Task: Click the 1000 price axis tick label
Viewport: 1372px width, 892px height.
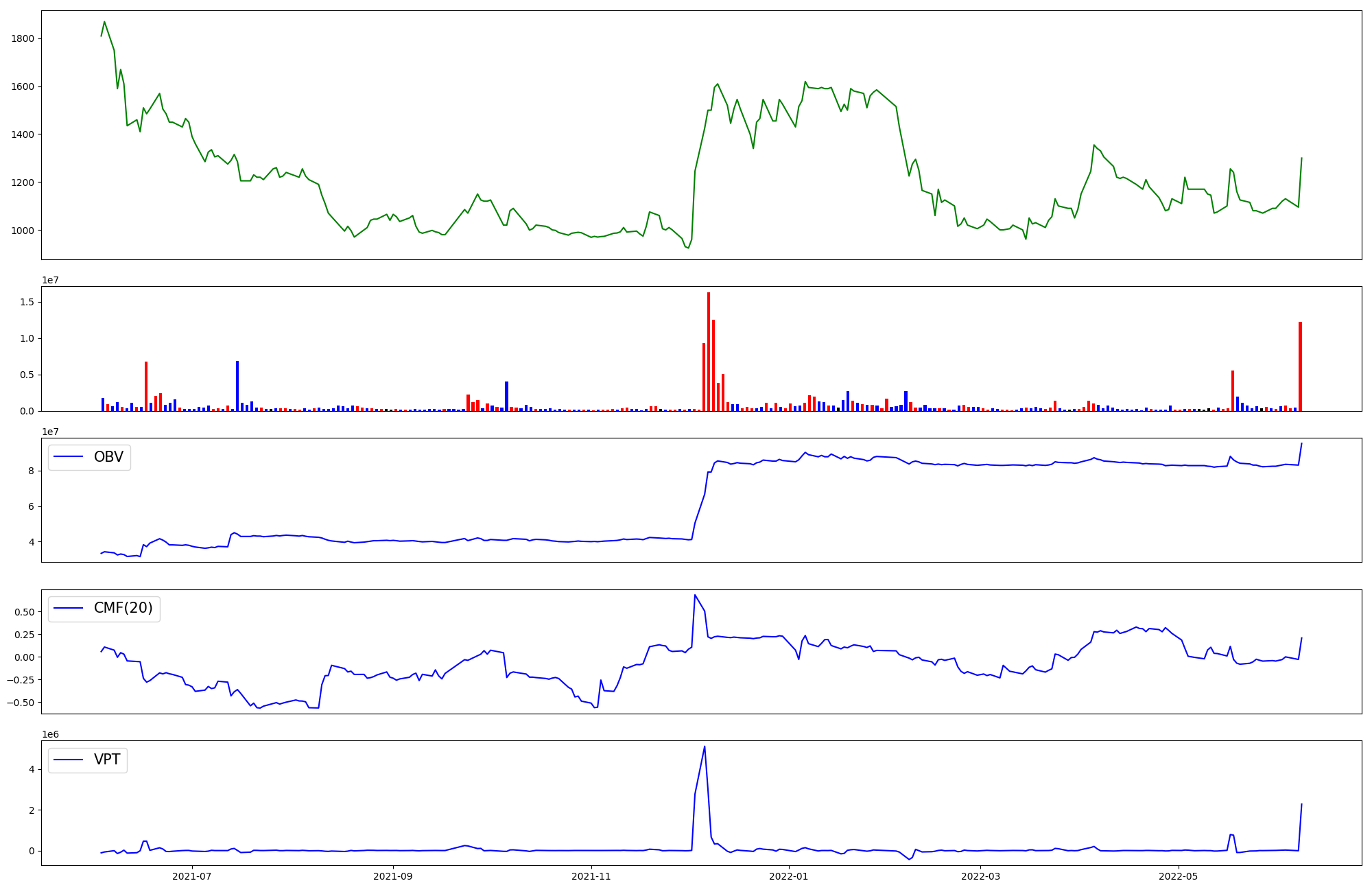Action: pos(23,231)
